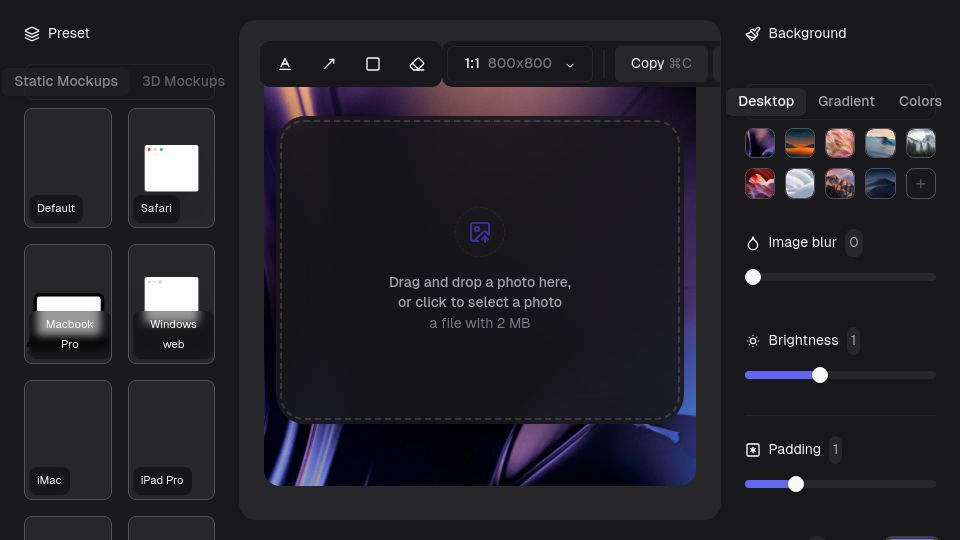Click the Padding square icon
Viewport: 960px width, 540px height.
[753, 450]
